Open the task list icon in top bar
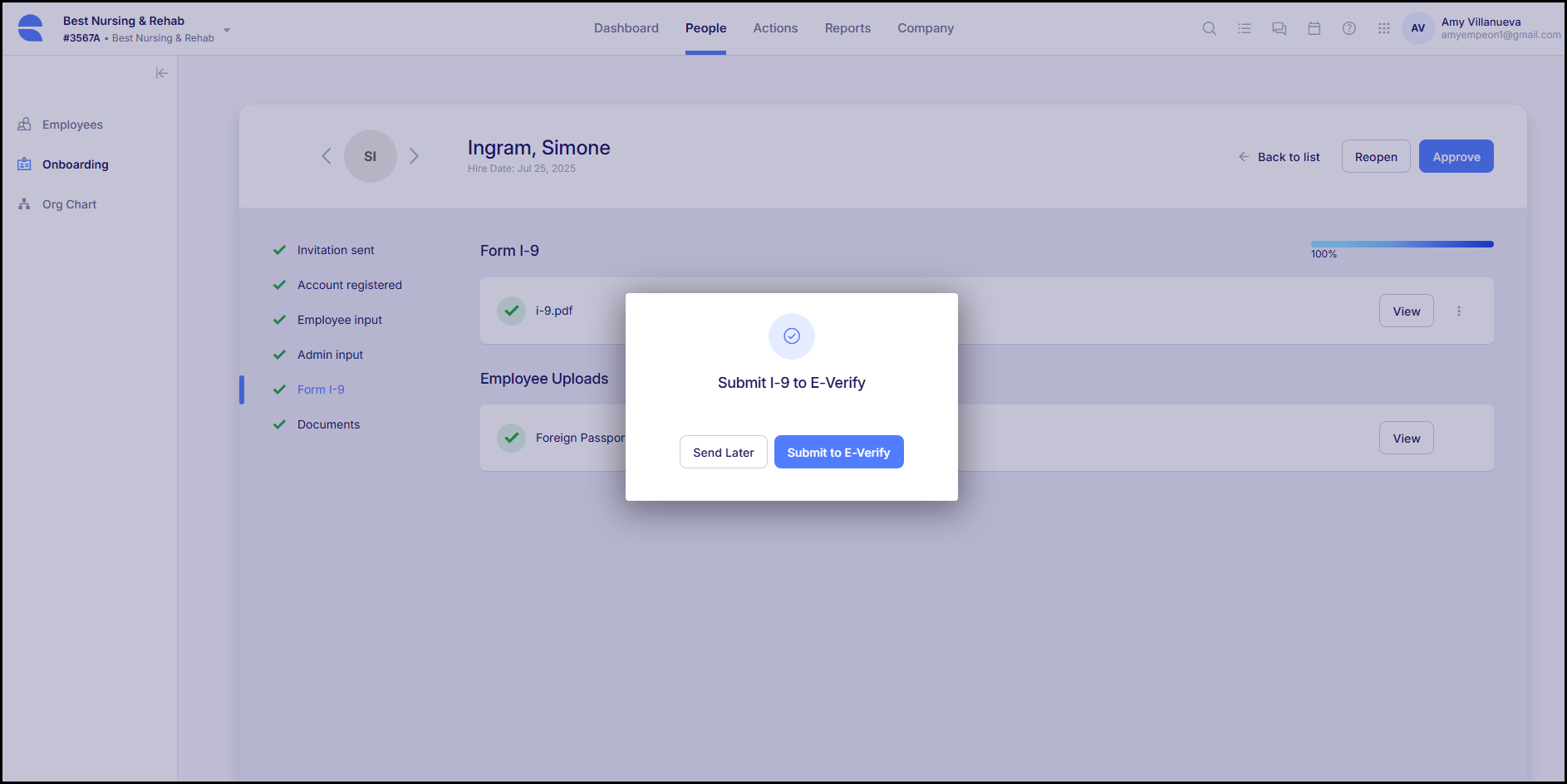Image resolution: width=1567 pixels, height=784 pixels. [x=1244, y=27]
